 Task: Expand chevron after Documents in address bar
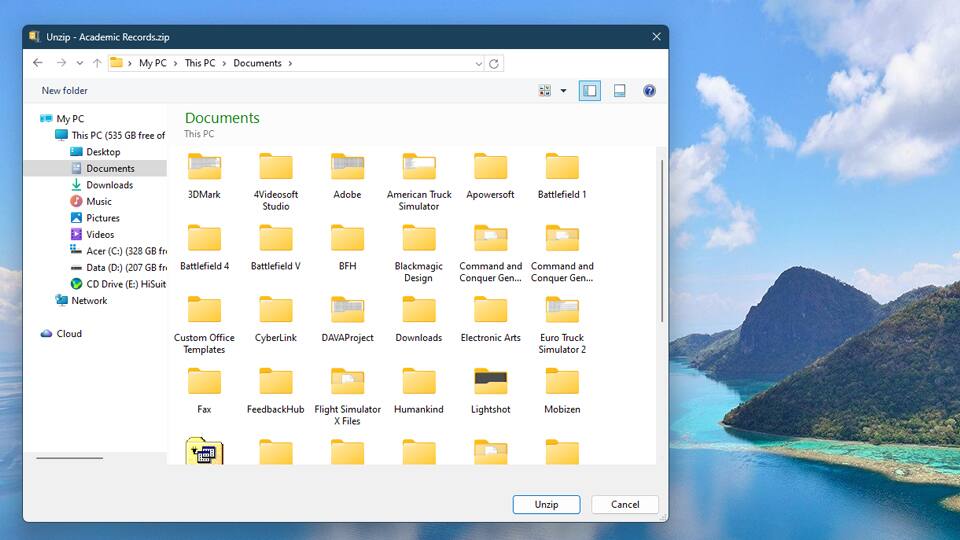click(290, 63)
